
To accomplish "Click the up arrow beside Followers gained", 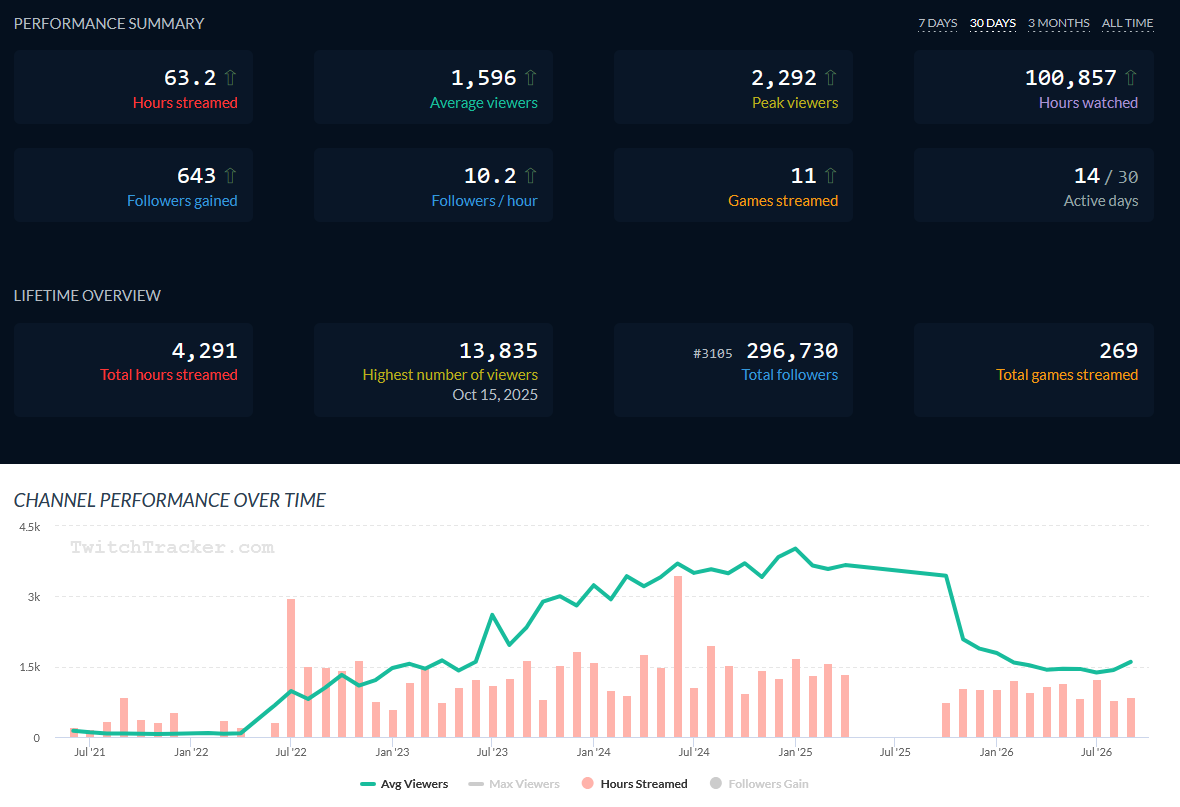I will point(230,175).
